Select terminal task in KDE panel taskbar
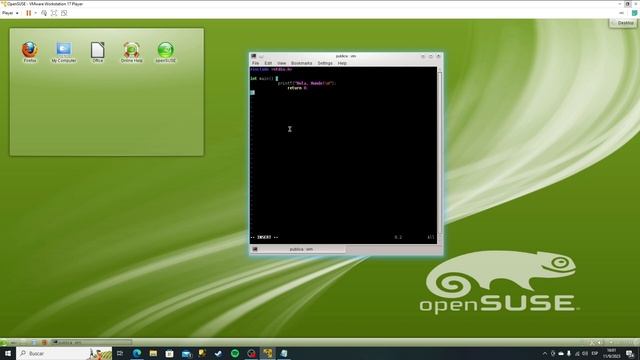 [92, 342]
